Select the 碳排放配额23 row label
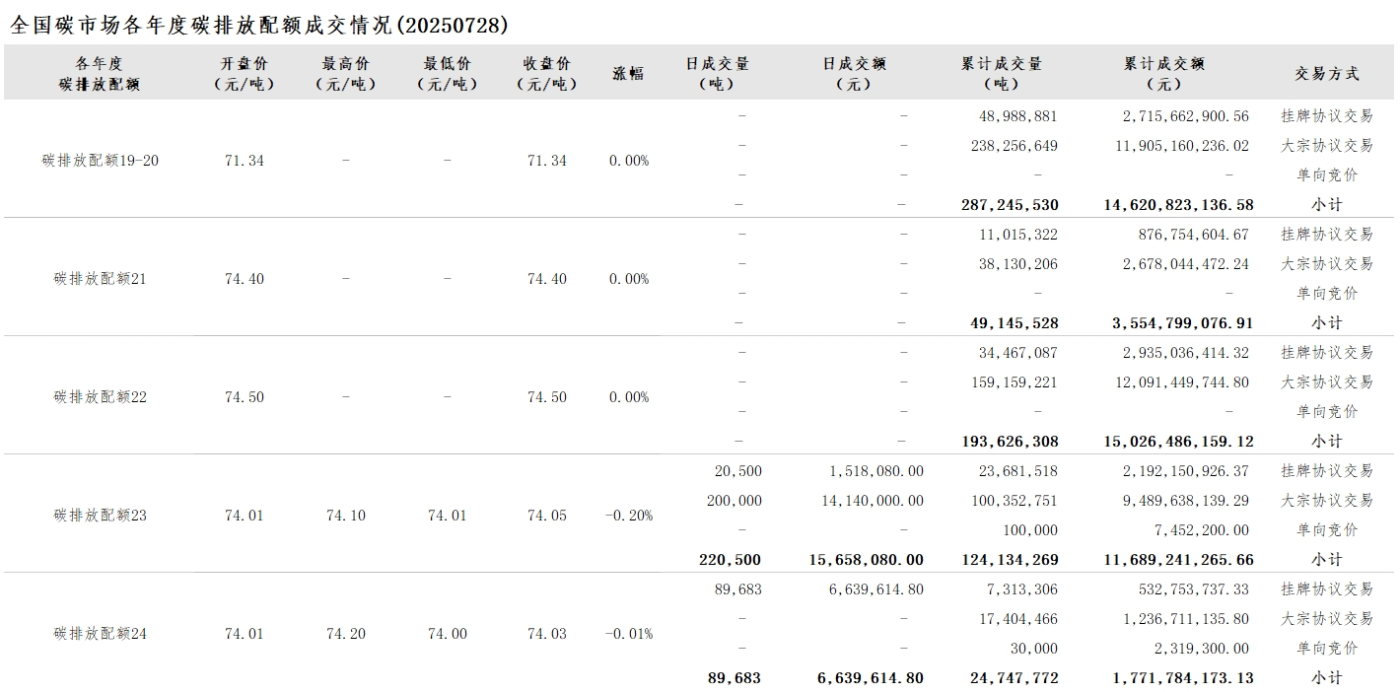The width and height of the screenshot is (1400, 692). (x=100, y=516)
